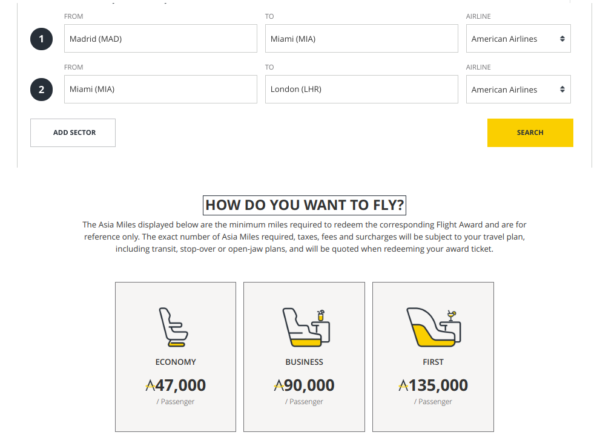600x435 pixels.
Task: Click the sector 2 number badge
Action: coord(41,89)
